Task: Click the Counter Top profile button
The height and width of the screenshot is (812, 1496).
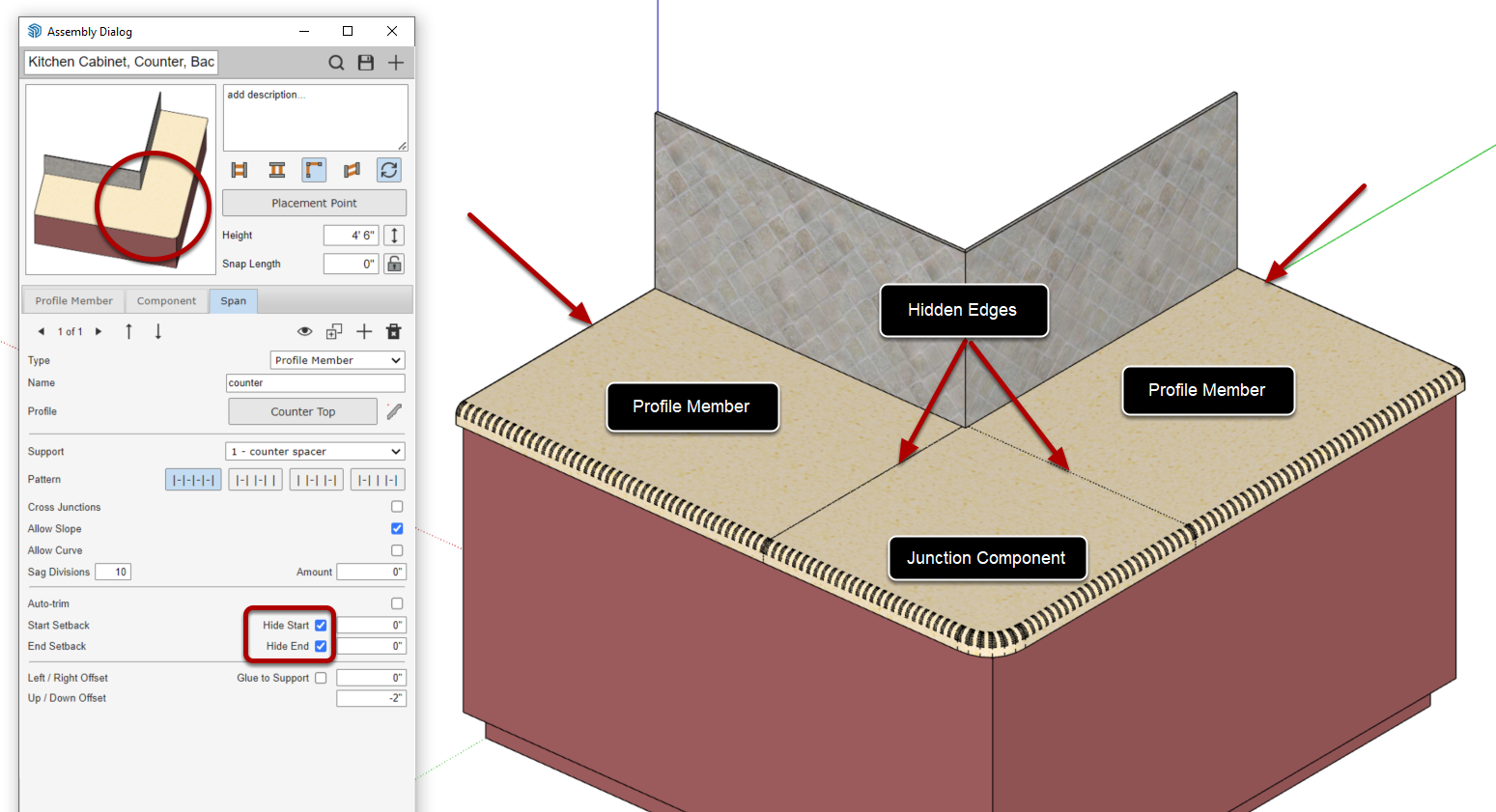Action: (x=303, y=411)
